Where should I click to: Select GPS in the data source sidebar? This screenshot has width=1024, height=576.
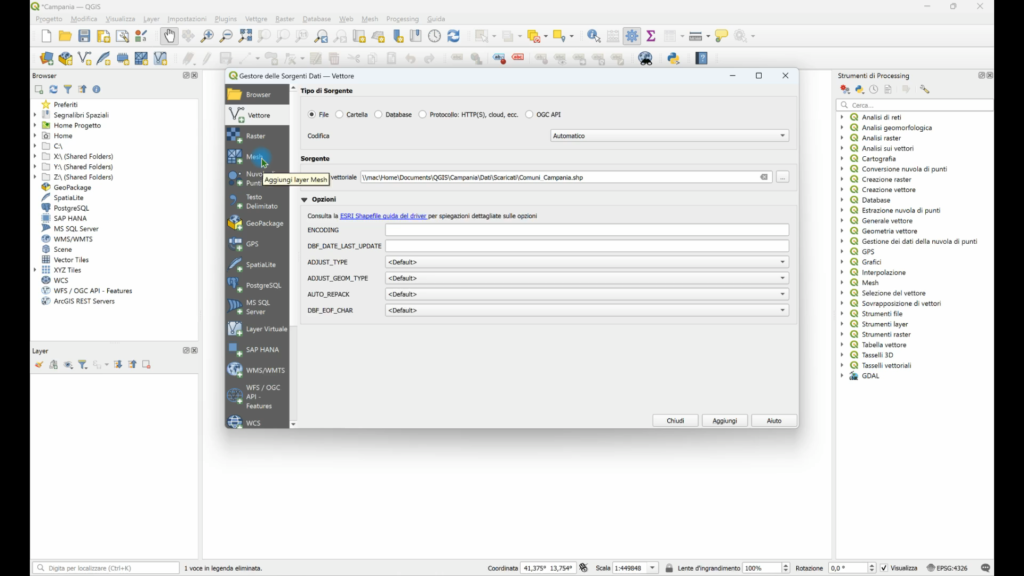257,244
